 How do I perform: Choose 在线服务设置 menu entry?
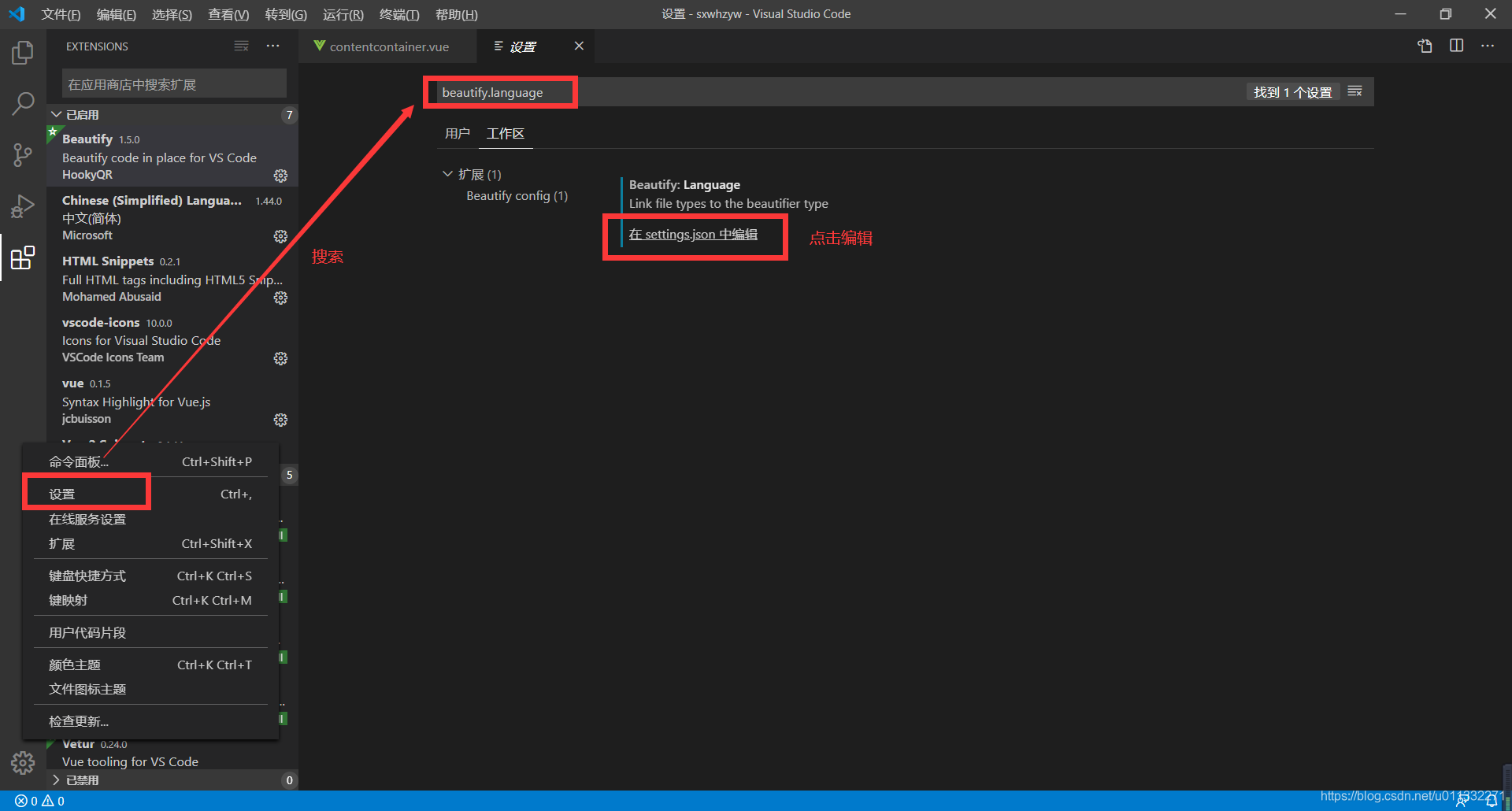click(150, 519)
